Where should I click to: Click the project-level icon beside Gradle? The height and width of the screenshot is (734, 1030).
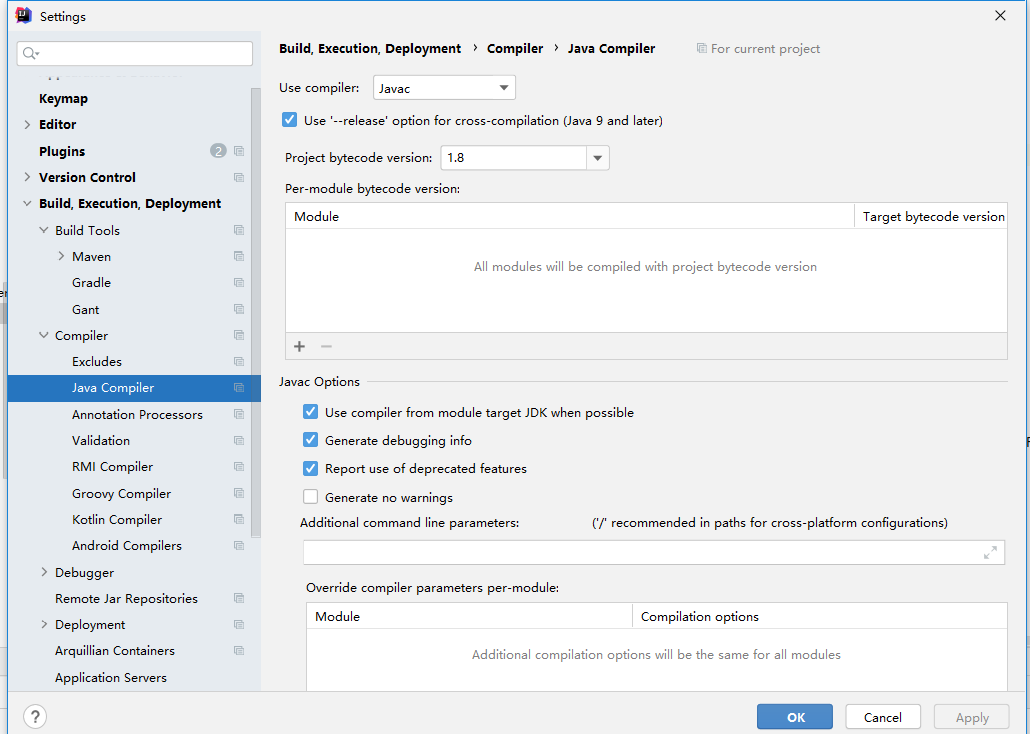point(239,283)
